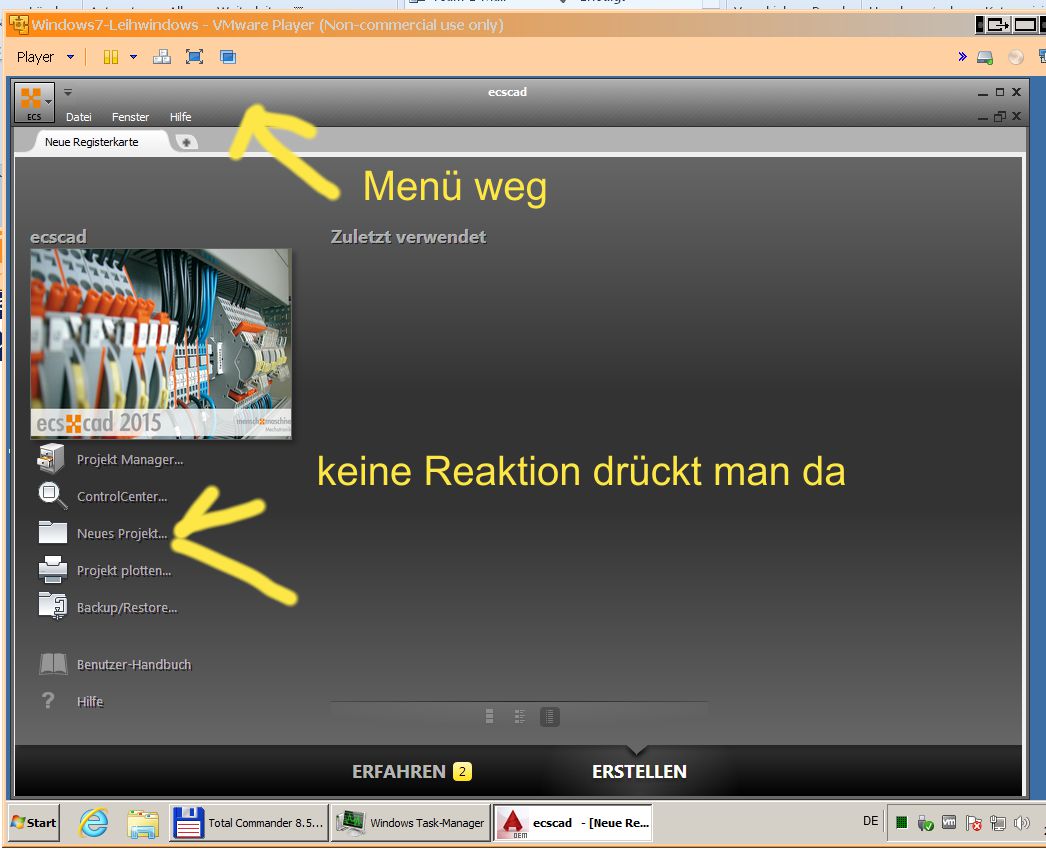This screenshot has width=1046, height=855.
Task: Click VMware hard disk device icon
Action: pyautogui.click(x=985, y=57)
